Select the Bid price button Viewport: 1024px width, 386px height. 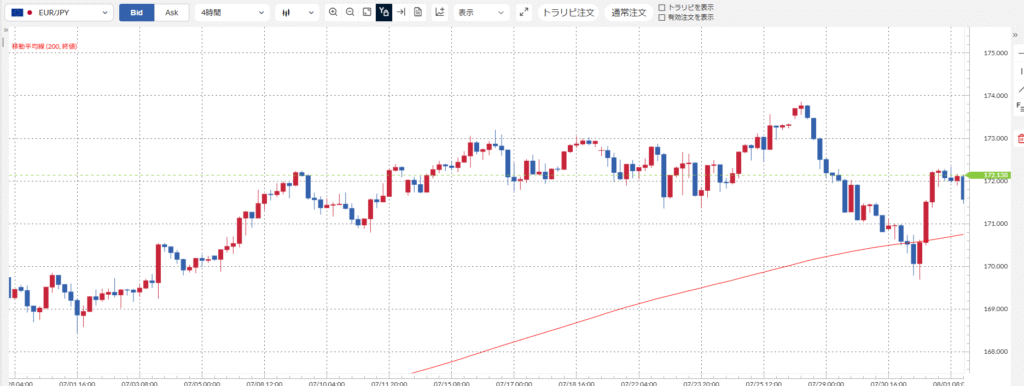click(x=136, y=12)
